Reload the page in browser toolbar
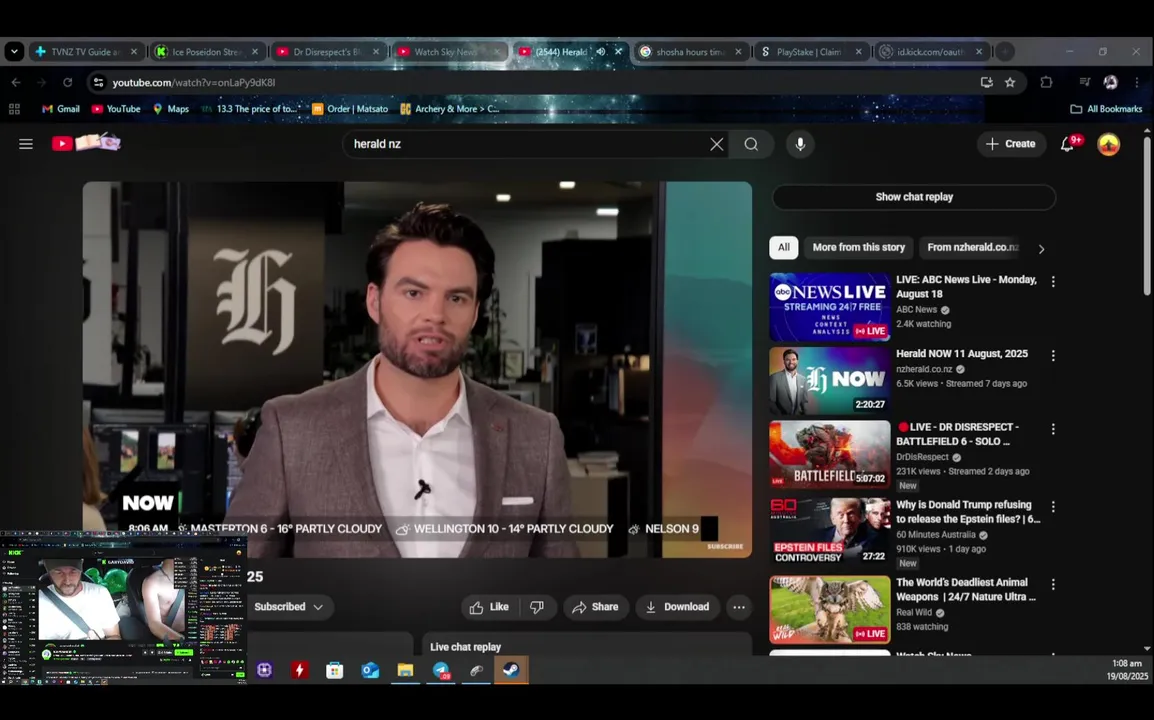Screen dimensions: 1154x720 (68, 82)
